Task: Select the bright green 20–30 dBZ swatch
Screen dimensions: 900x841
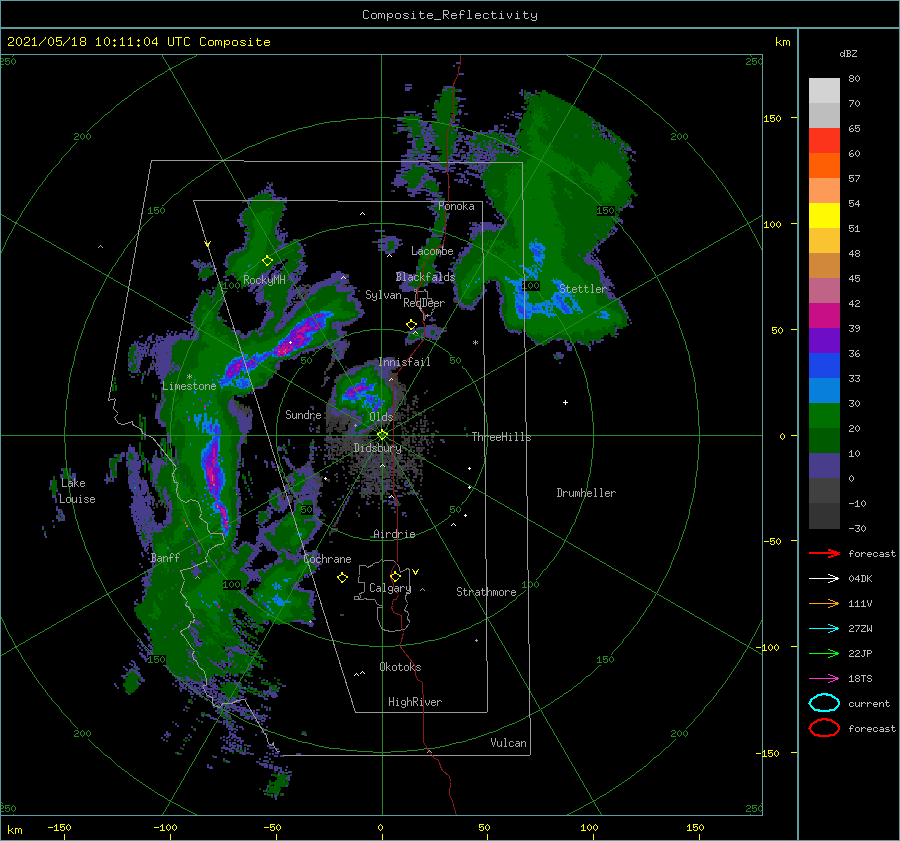Action: coord(824,415)
